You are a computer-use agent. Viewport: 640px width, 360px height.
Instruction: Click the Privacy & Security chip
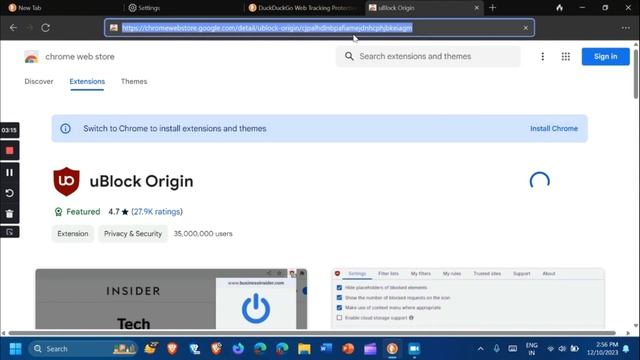click(133, 234)
